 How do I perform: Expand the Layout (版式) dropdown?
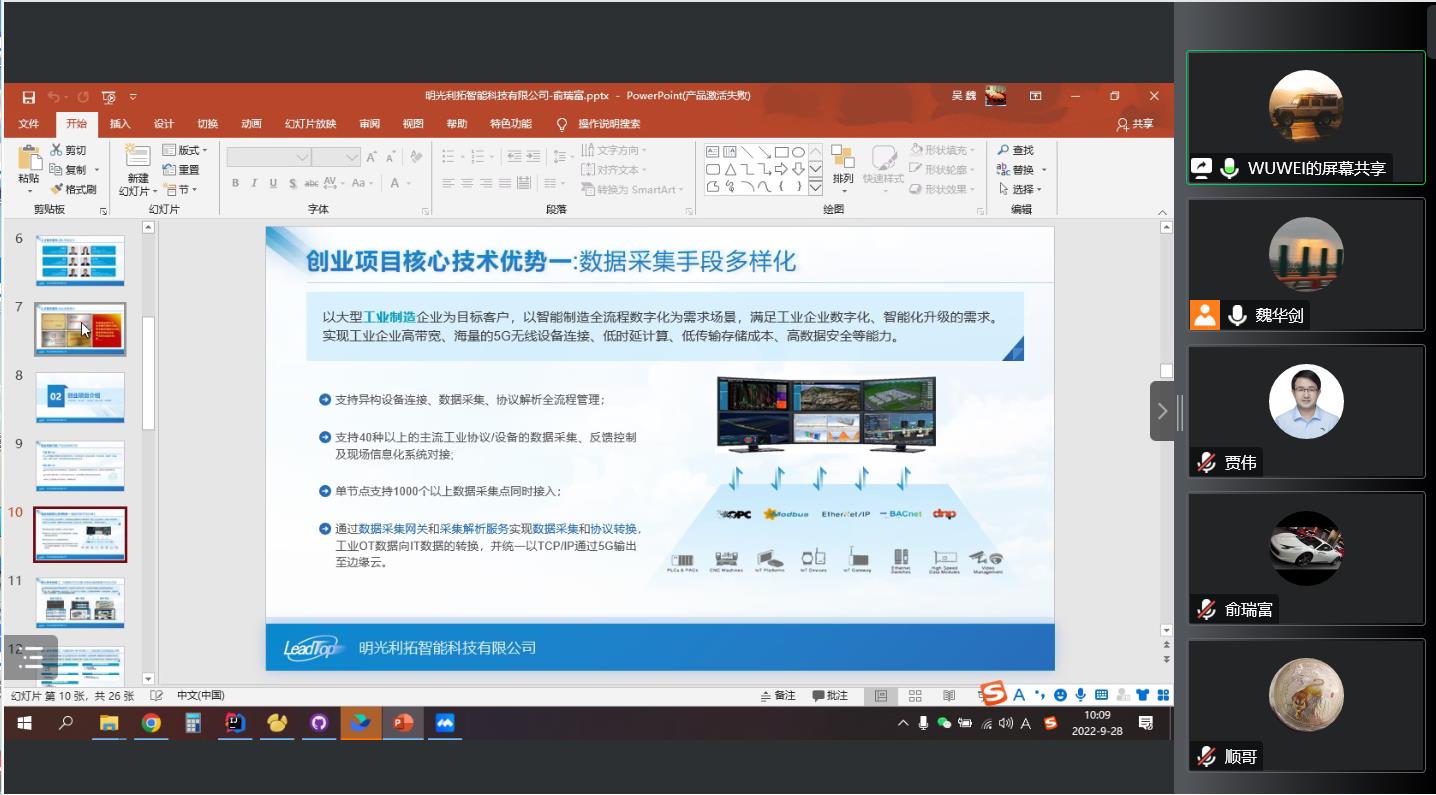(x=185, y=150)
